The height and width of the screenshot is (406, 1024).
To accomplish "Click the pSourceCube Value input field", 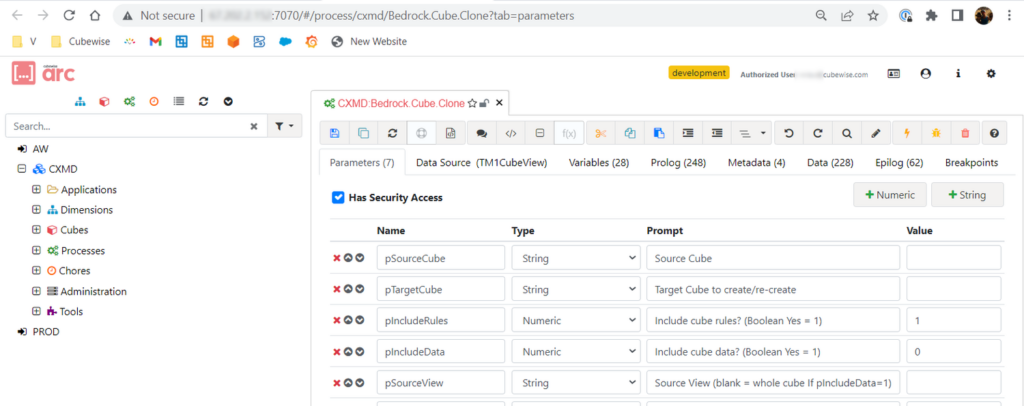I will click(953, 258).
